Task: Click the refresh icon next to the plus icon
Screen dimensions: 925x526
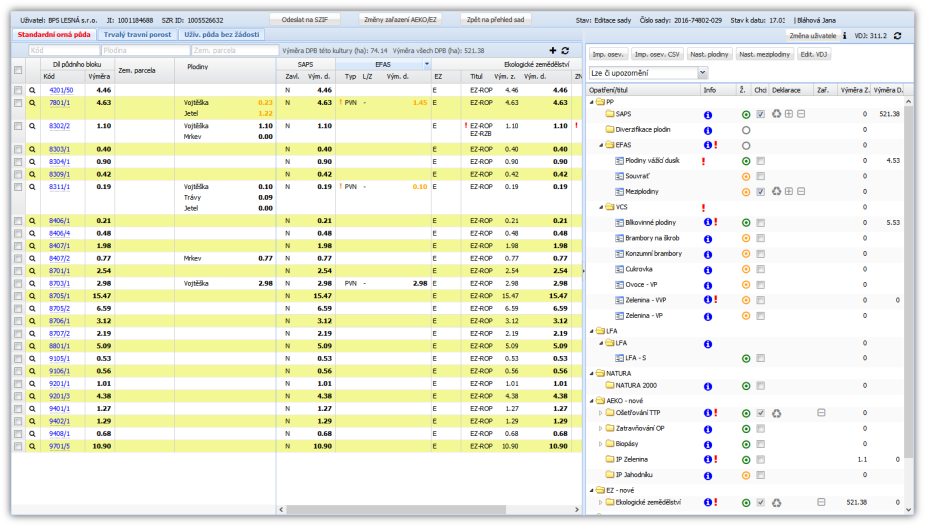Action: 565,51
